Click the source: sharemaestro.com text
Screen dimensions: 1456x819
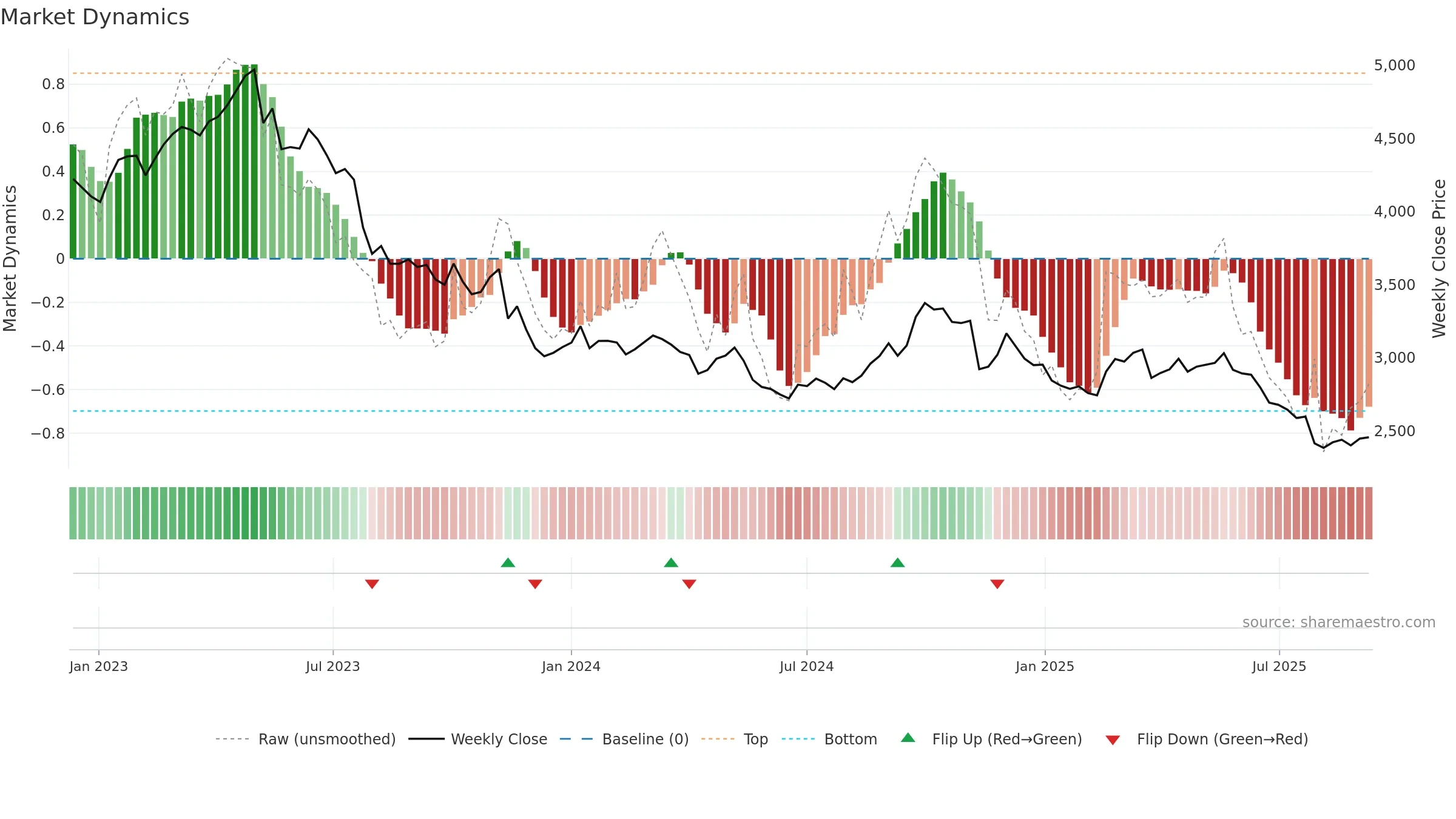tap(1339, 622)
